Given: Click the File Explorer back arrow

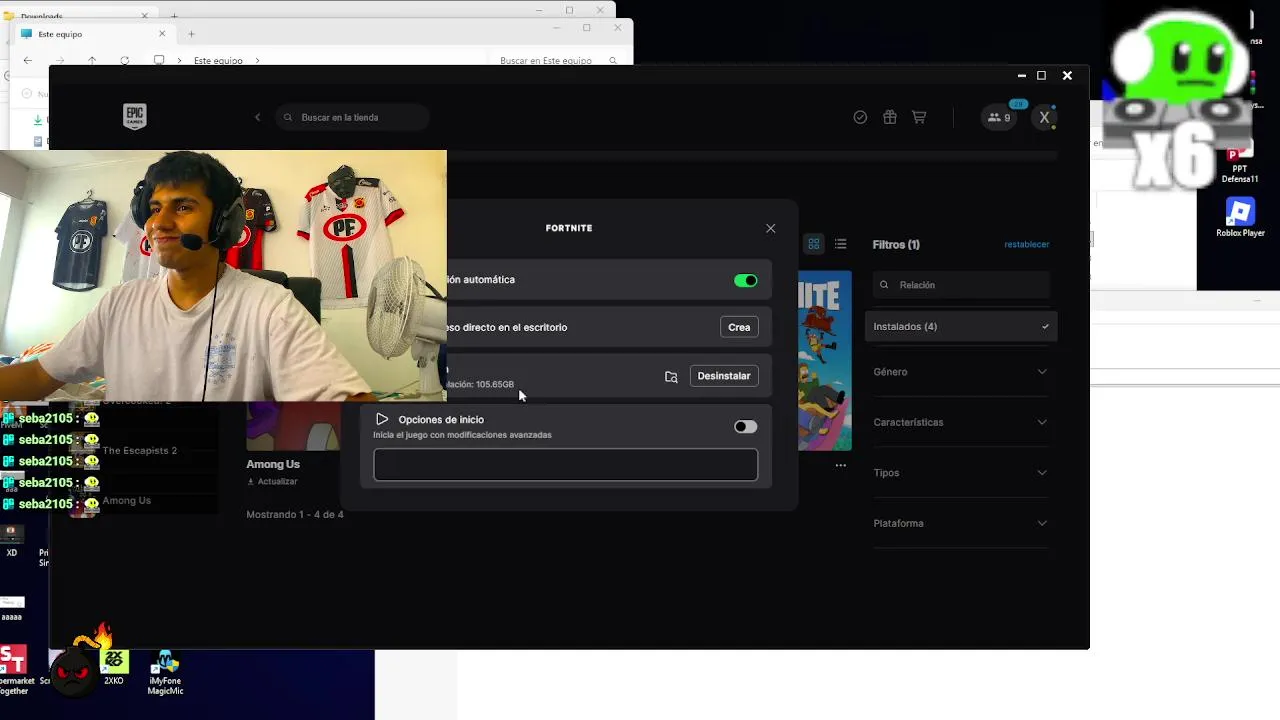Looking at the screenshot, I should coord(28,60).
